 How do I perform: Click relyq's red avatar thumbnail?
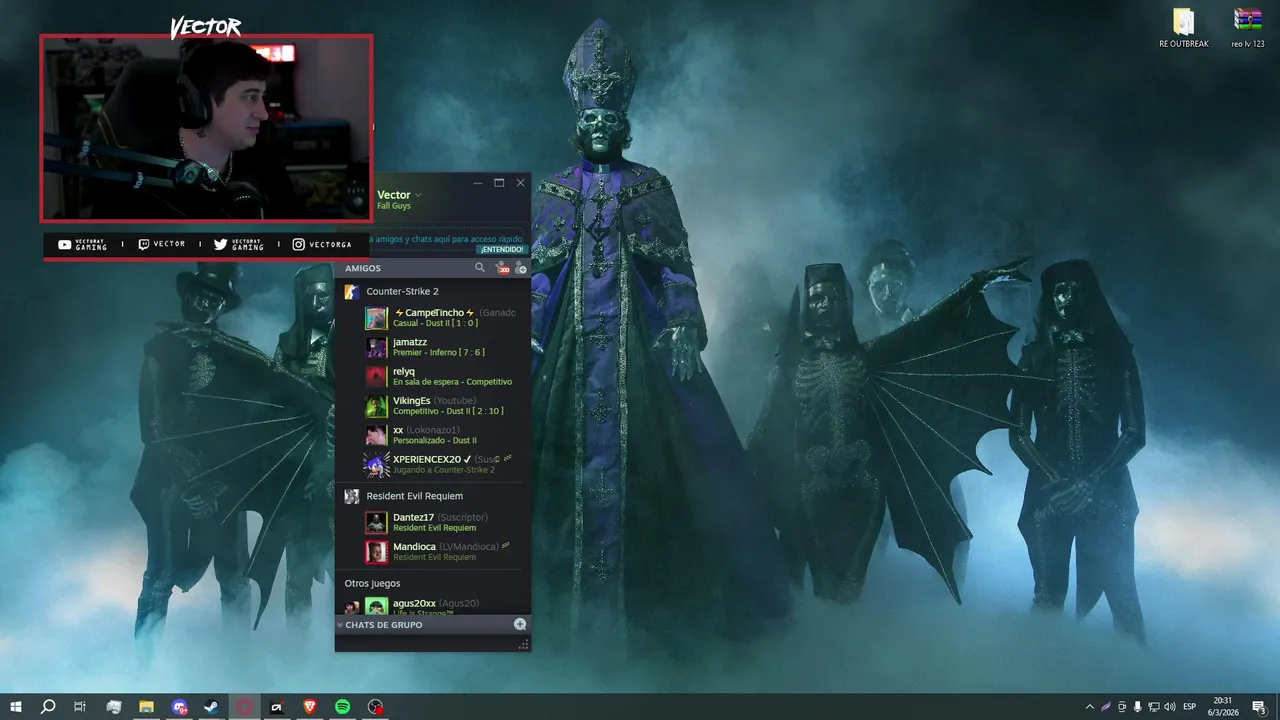[x=376, y=377]
